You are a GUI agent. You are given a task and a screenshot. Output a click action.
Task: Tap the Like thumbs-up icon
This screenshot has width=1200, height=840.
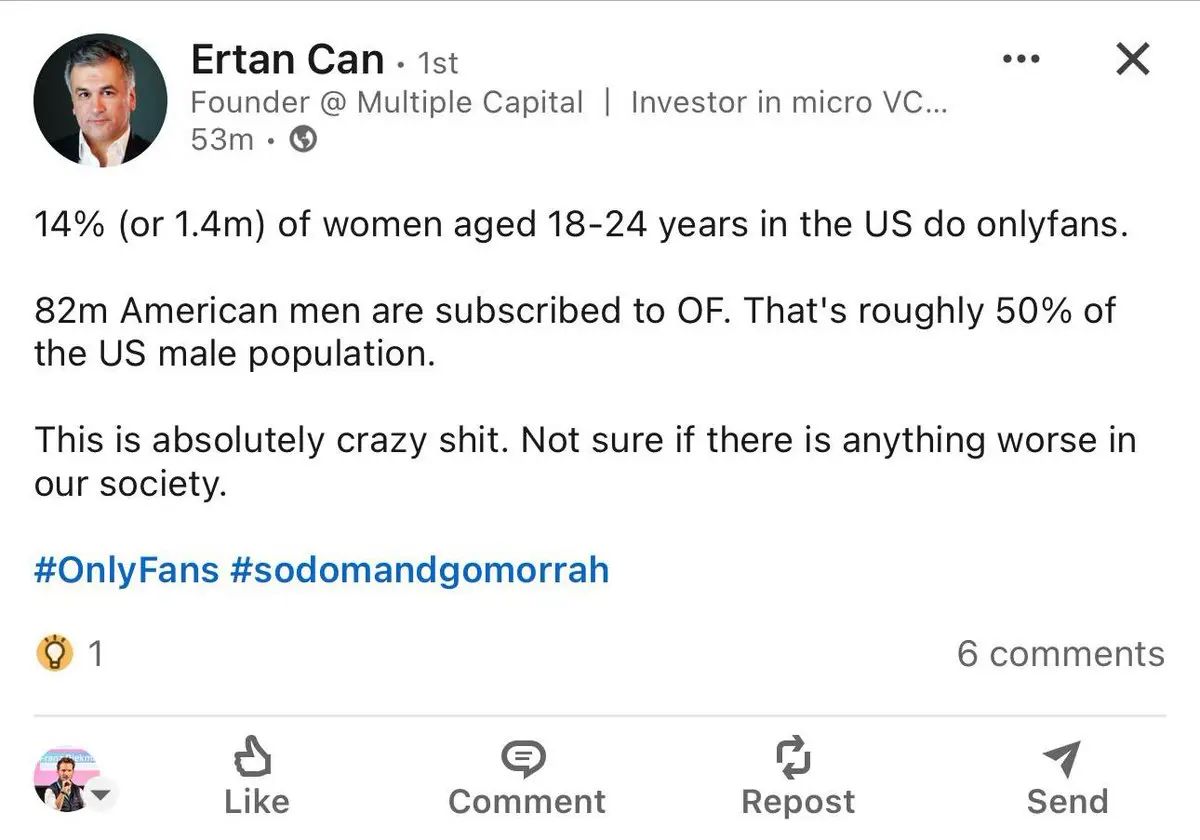coord(255,760)
